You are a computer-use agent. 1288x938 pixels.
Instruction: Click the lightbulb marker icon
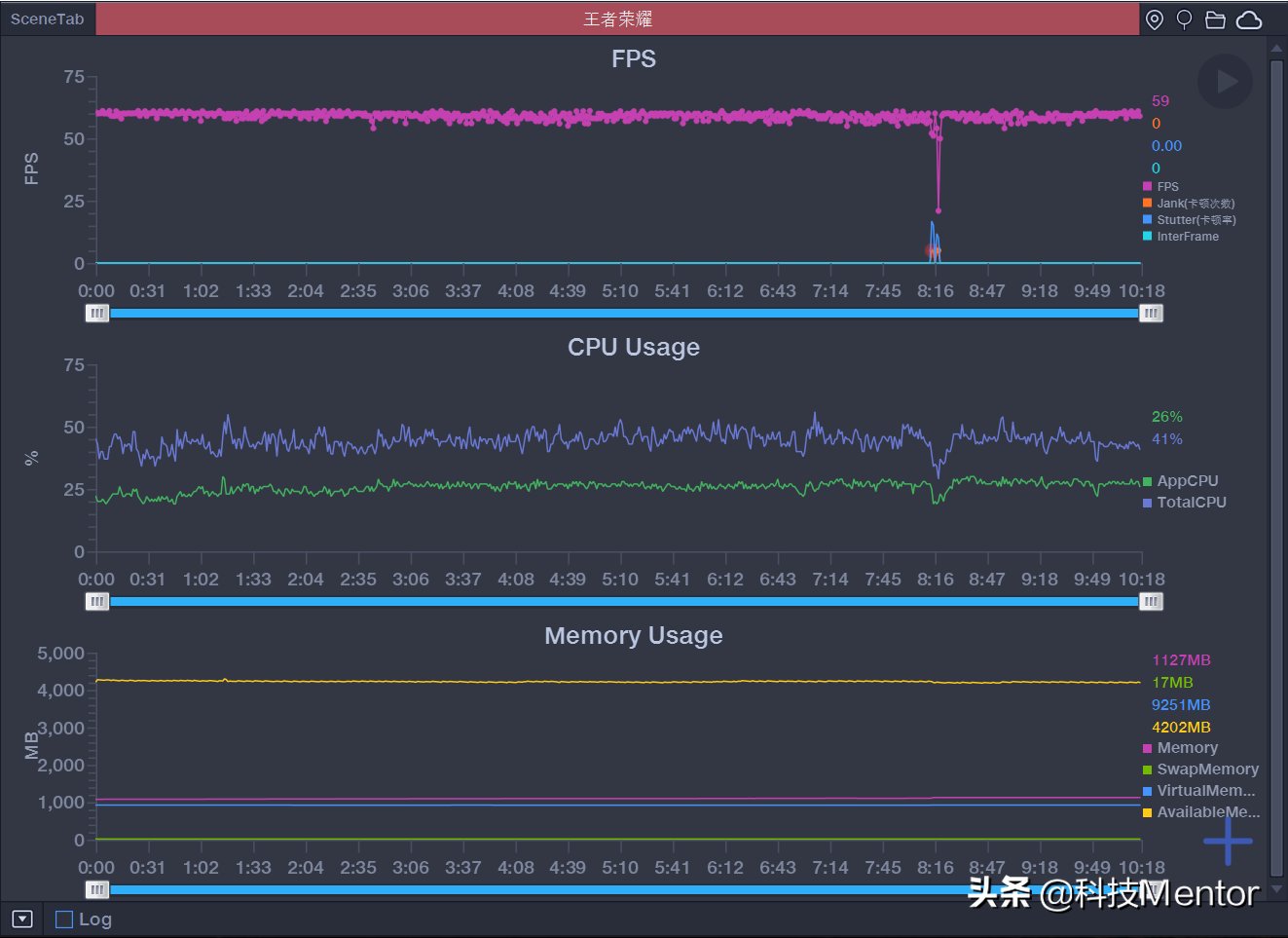pos(1185,19)
